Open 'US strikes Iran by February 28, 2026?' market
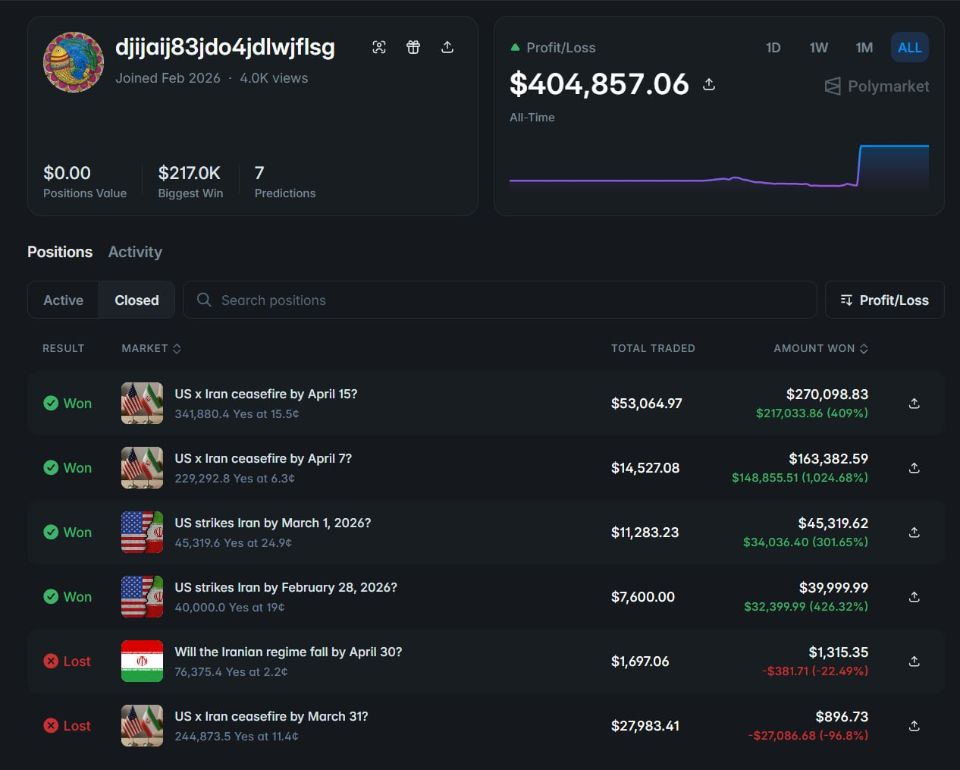This screenshot has width=960, height=770. (285, 588)
